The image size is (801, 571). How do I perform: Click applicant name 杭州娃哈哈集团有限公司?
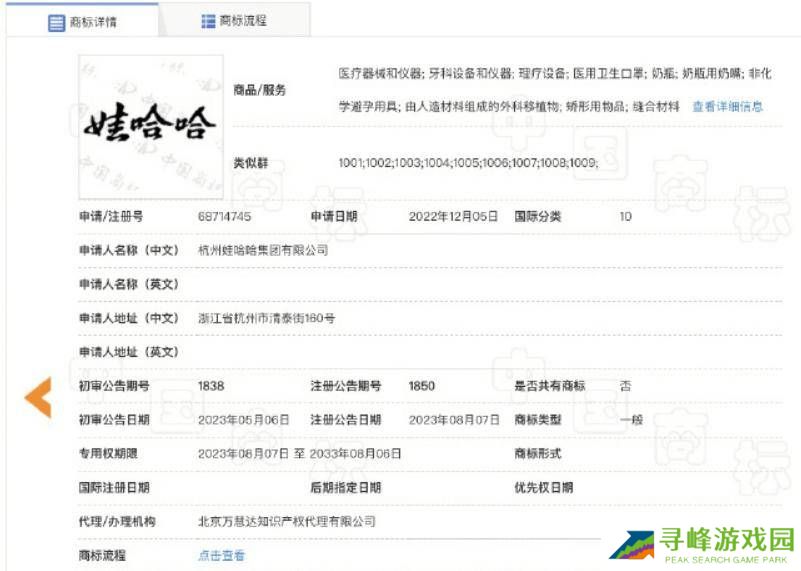[x=263, y=250]
